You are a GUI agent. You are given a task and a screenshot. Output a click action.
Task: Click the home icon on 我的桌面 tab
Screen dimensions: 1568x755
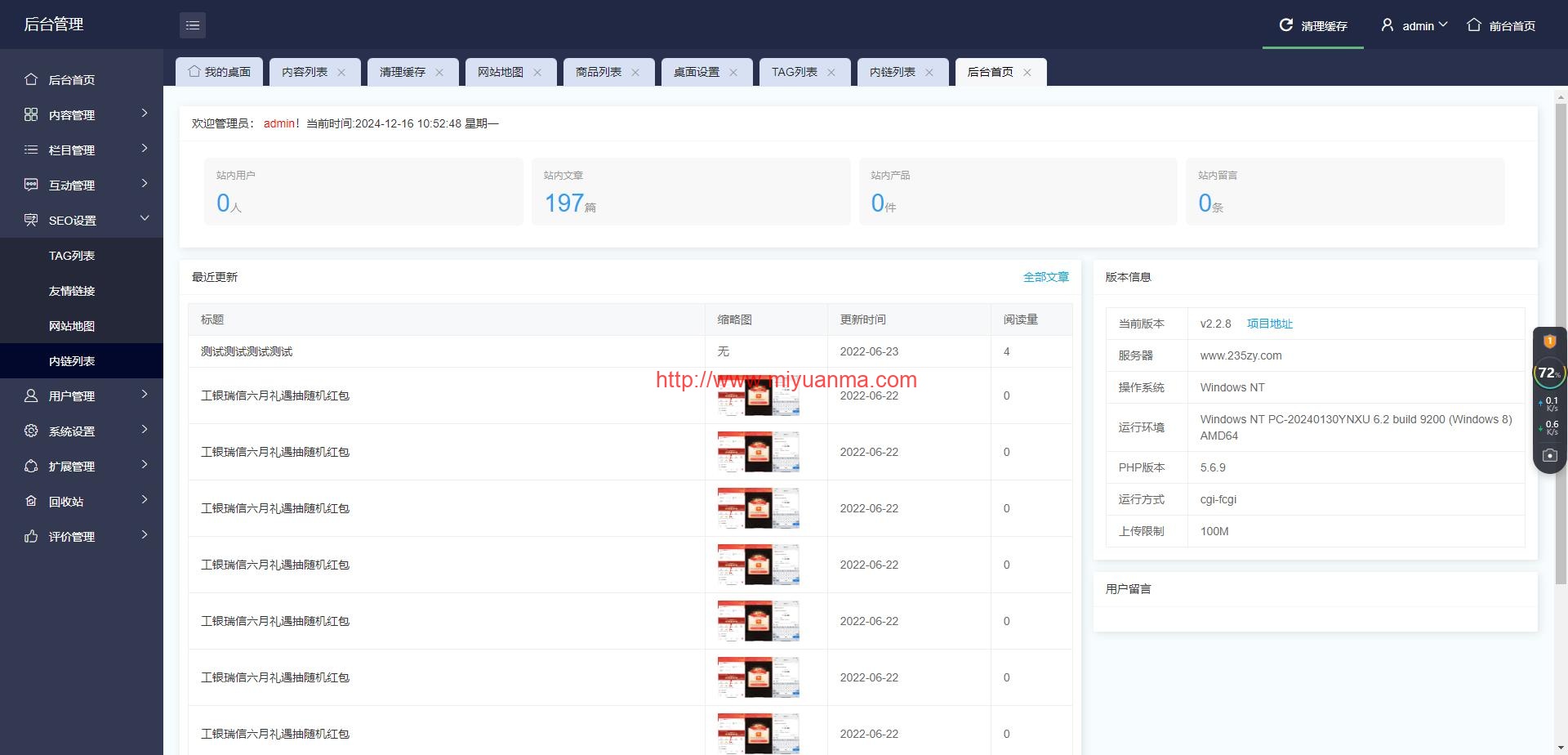click(x=194, y=72)
